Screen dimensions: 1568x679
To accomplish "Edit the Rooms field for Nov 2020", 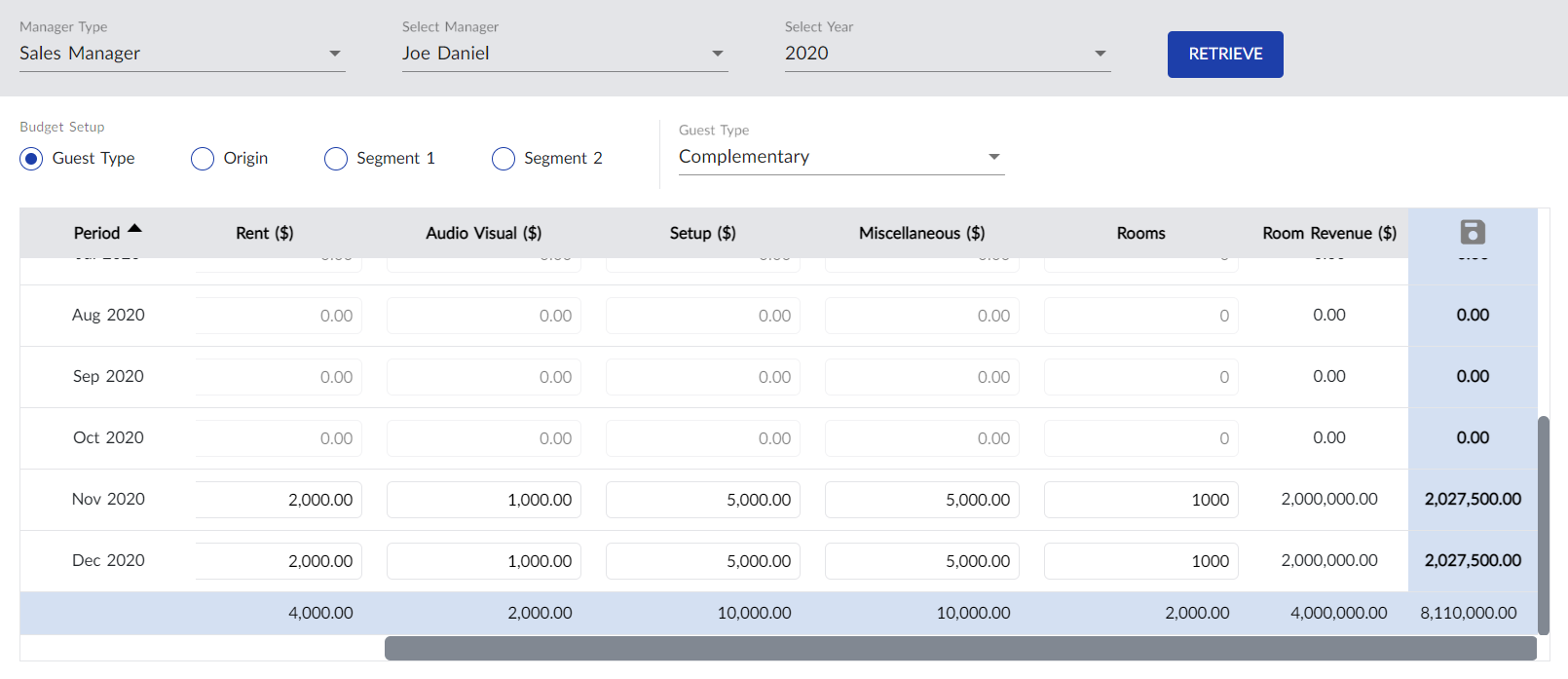I will 1141,500.
